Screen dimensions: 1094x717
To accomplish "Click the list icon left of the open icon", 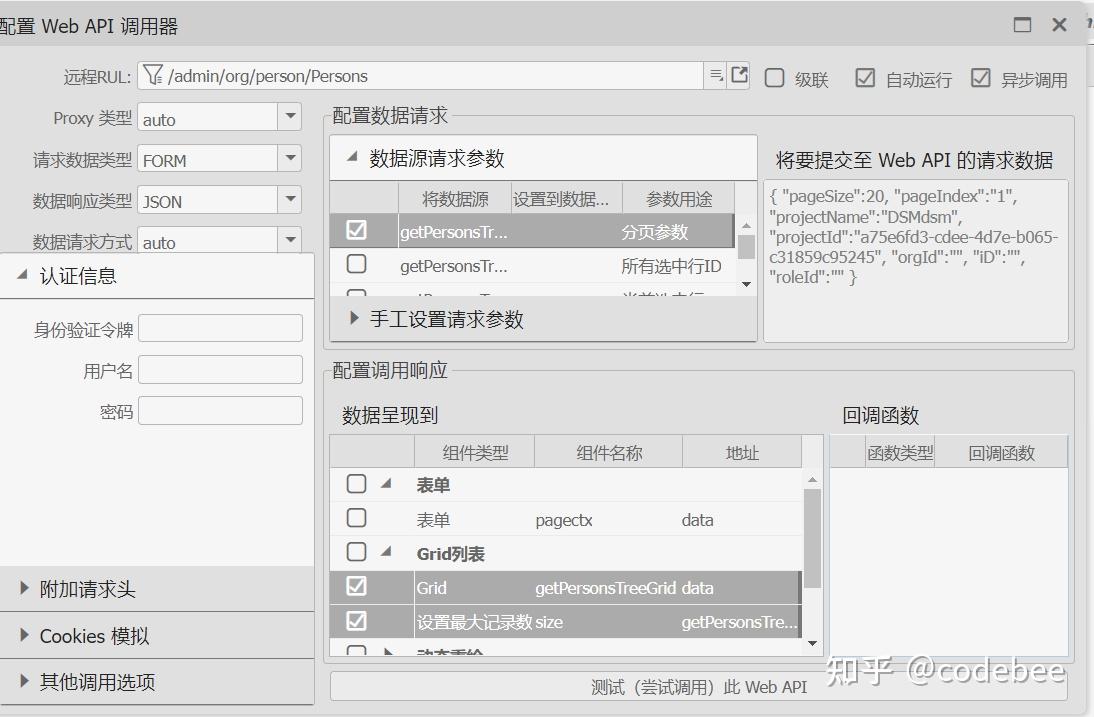I will click(716, 74).
